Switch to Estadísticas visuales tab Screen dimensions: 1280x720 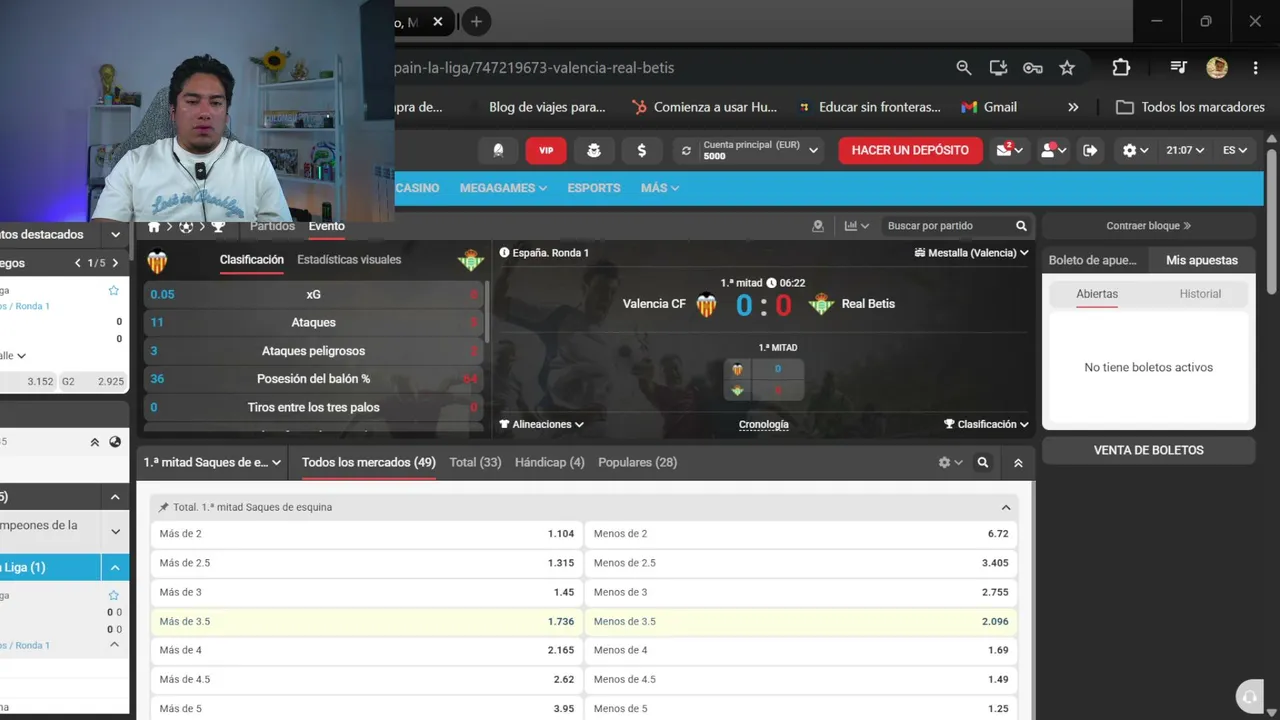point(349,260)
